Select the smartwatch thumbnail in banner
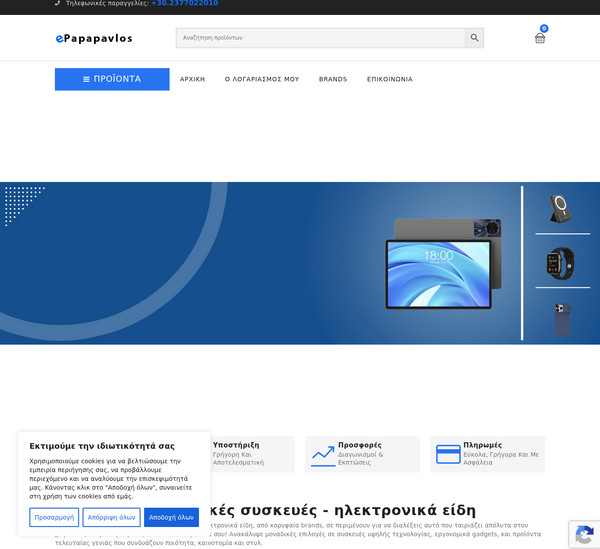This screenshot has height=549, width=600. (561, 263)
